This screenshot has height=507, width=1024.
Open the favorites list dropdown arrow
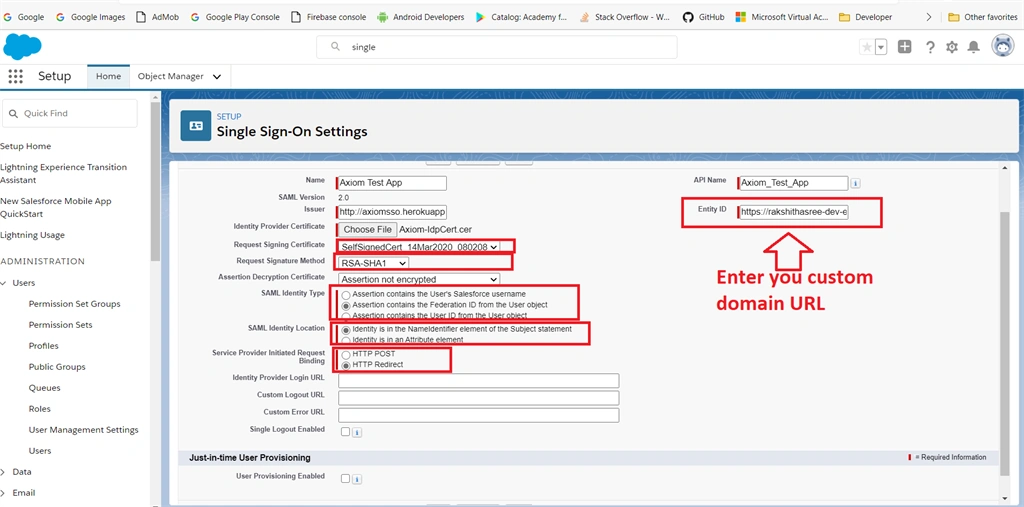(881, 47)
